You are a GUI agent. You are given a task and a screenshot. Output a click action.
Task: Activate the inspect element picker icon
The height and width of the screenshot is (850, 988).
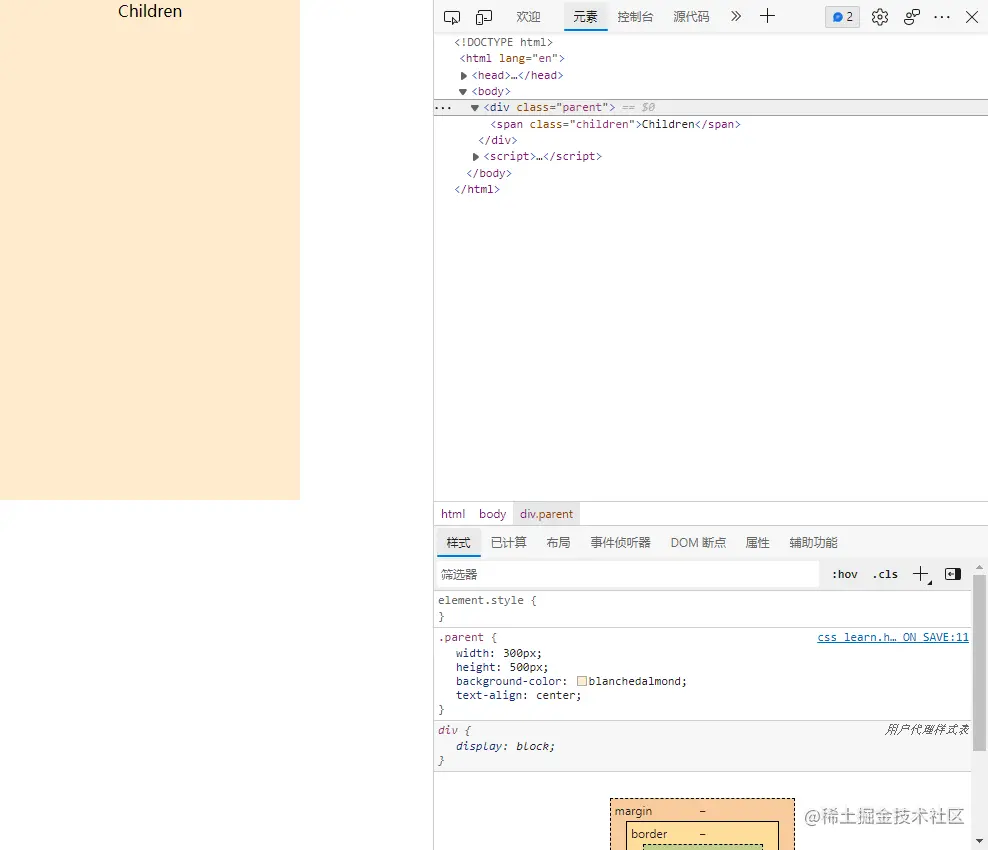click(x=452, y=17)
